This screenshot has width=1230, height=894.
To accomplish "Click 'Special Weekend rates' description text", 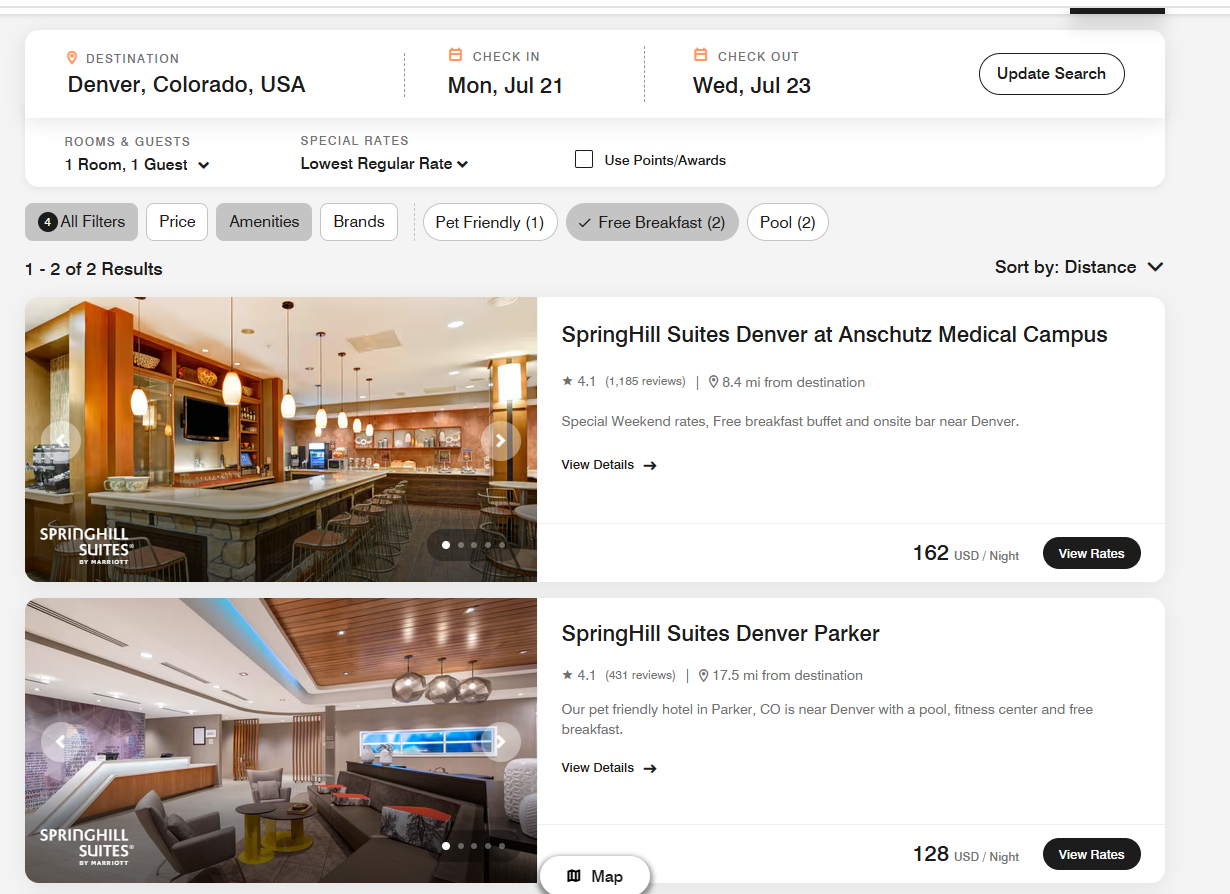I will 790,422.
